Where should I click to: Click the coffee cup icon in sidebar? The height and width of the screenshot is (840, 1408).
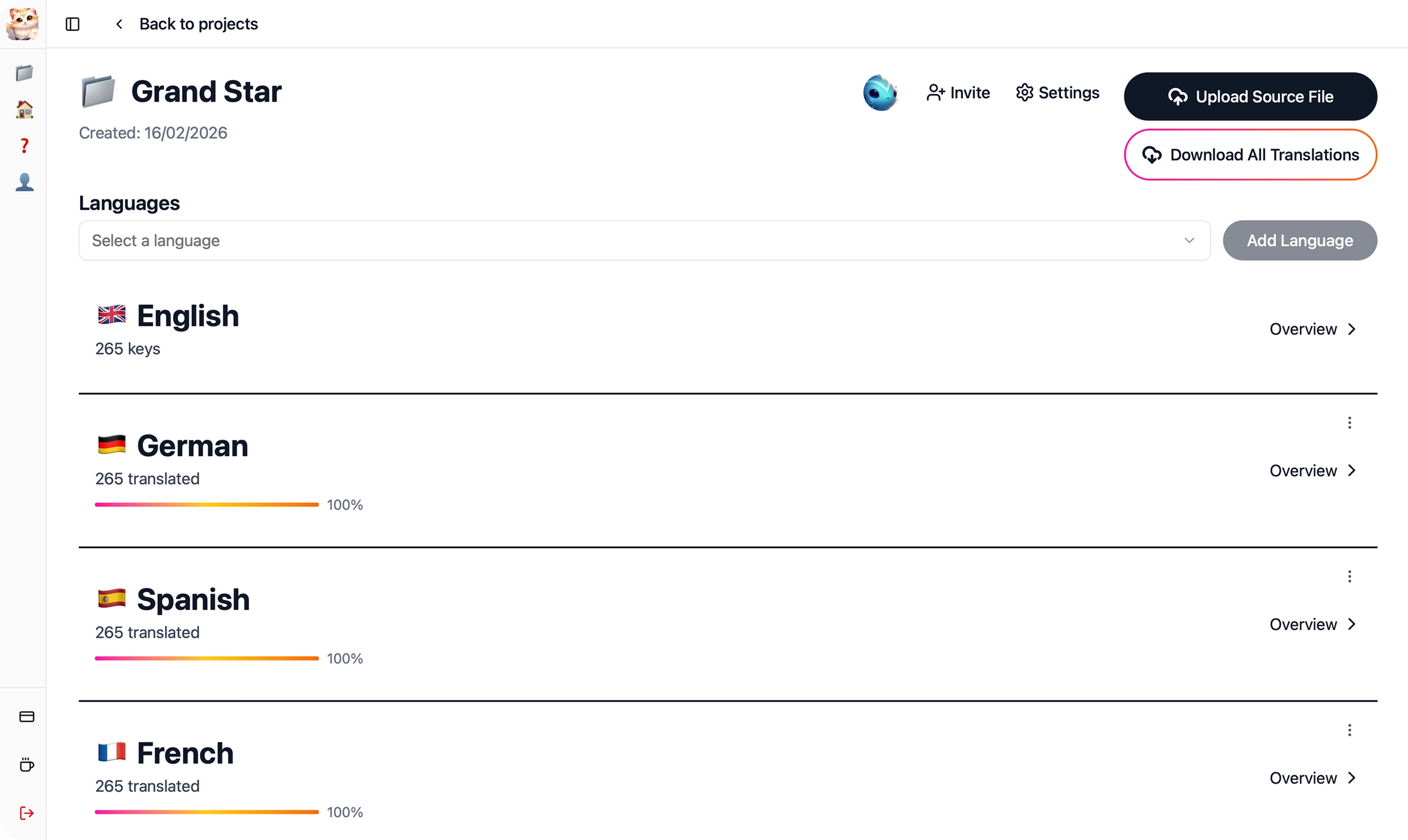click(x=26, y=765)
